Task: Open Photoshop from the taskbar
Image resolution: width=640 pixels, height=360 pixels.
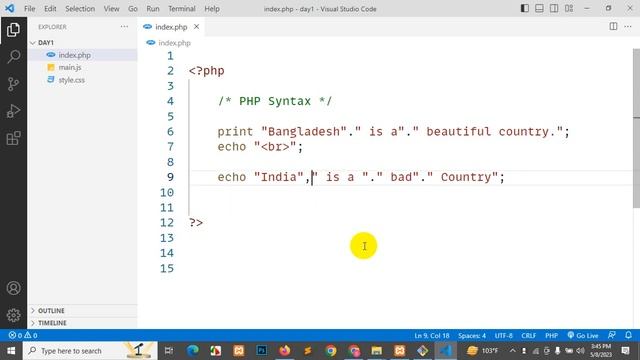Action: (262, 351)
